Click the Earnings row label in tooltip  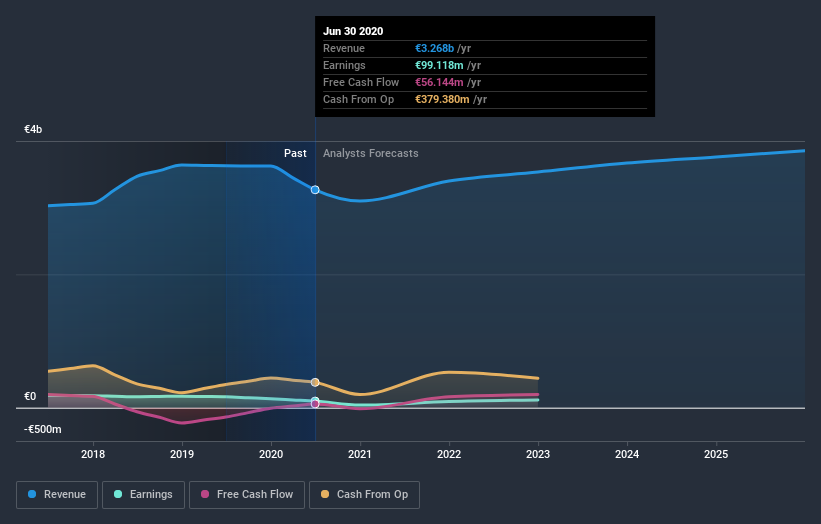pos(345,65)
